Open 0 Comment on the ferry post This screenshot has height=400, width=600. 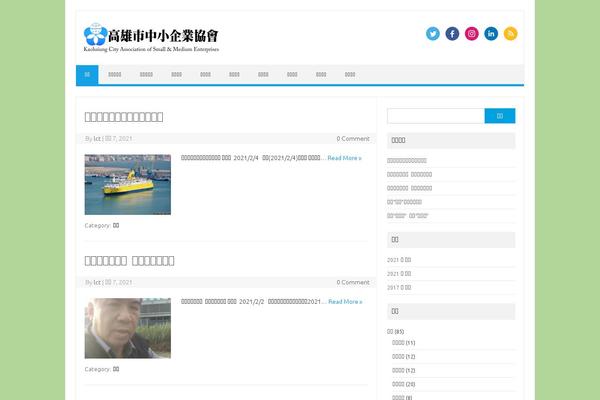pyautogui.click(x=353, y=139)
